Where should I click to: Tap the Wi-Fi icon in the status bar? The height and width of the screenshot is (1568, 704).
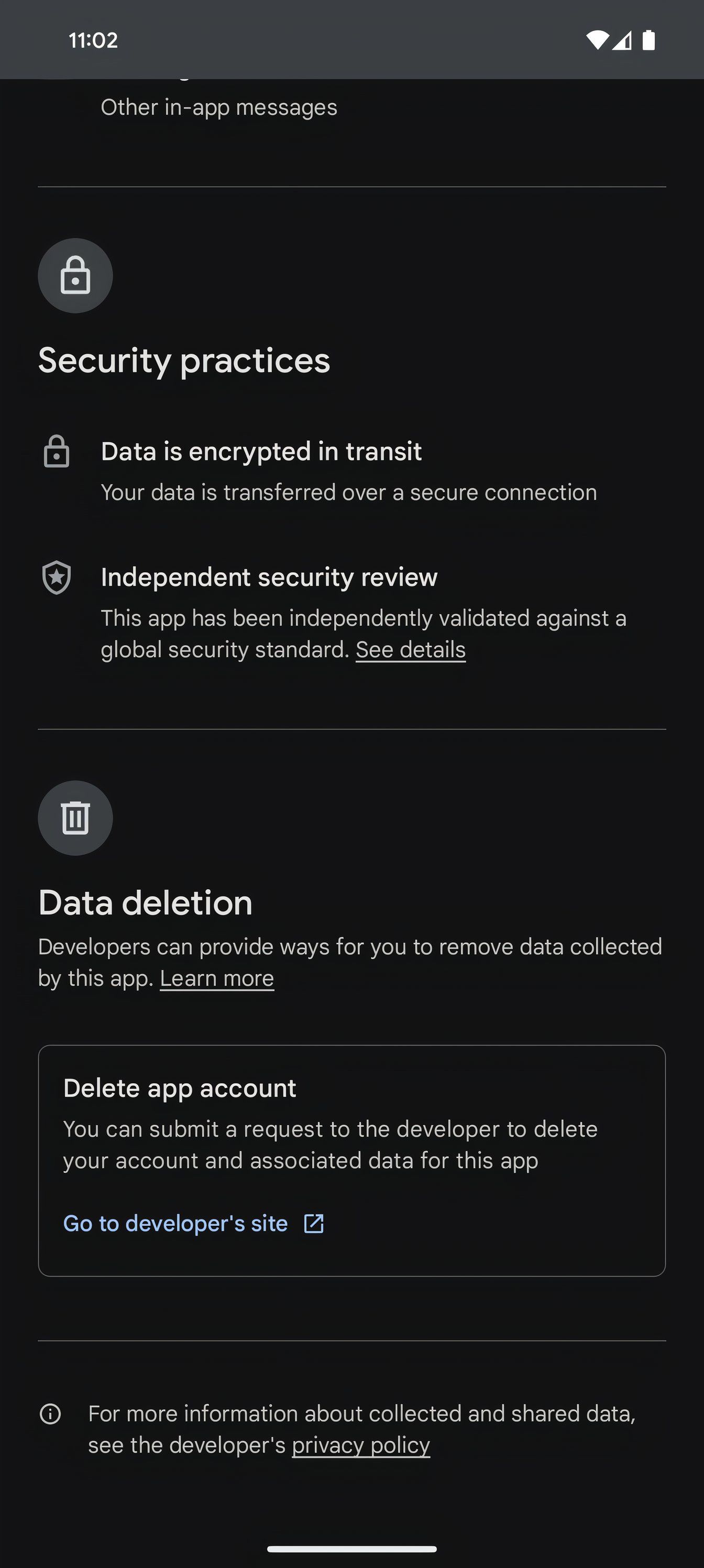597,39
